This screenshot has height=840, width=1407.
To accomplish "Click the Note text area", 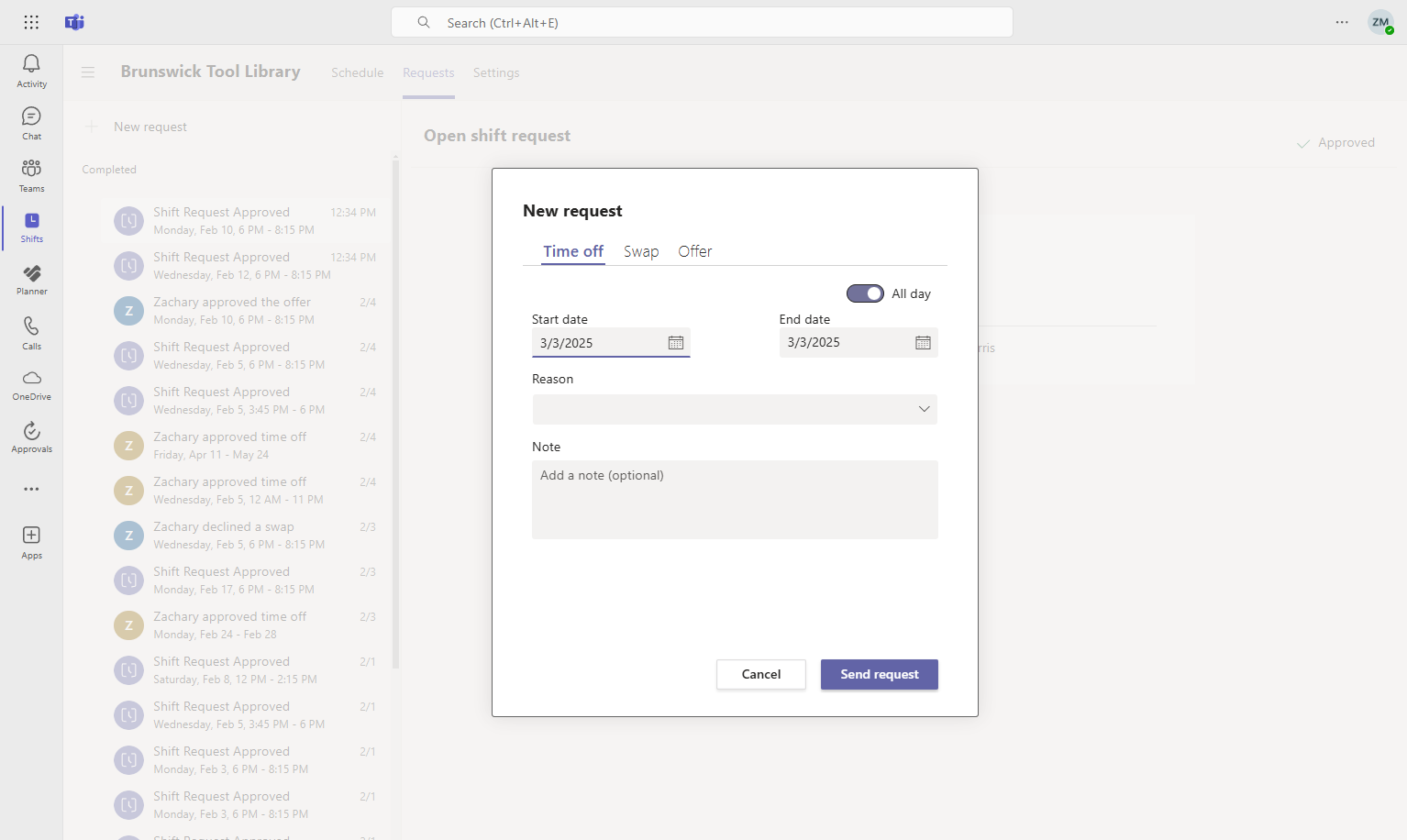I will tap(735, 500).
